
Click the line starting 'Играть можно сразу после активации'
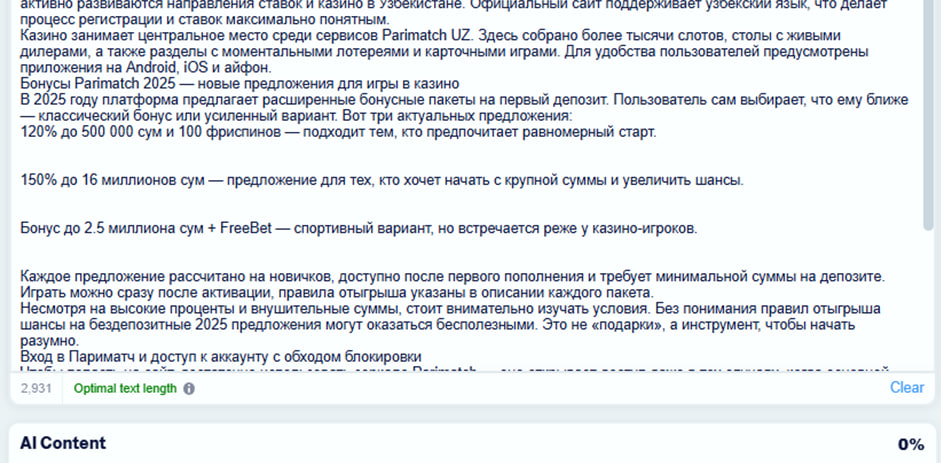point(337,293)
